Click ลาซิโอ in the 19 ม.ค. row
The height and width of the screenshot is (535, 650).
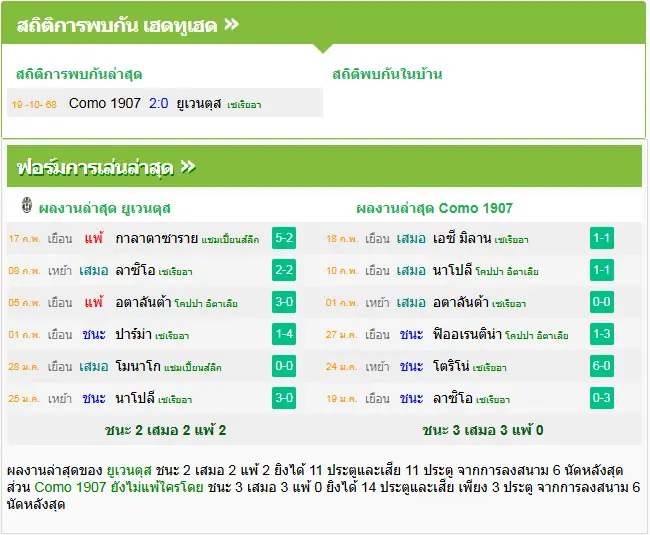pos(453,398)
